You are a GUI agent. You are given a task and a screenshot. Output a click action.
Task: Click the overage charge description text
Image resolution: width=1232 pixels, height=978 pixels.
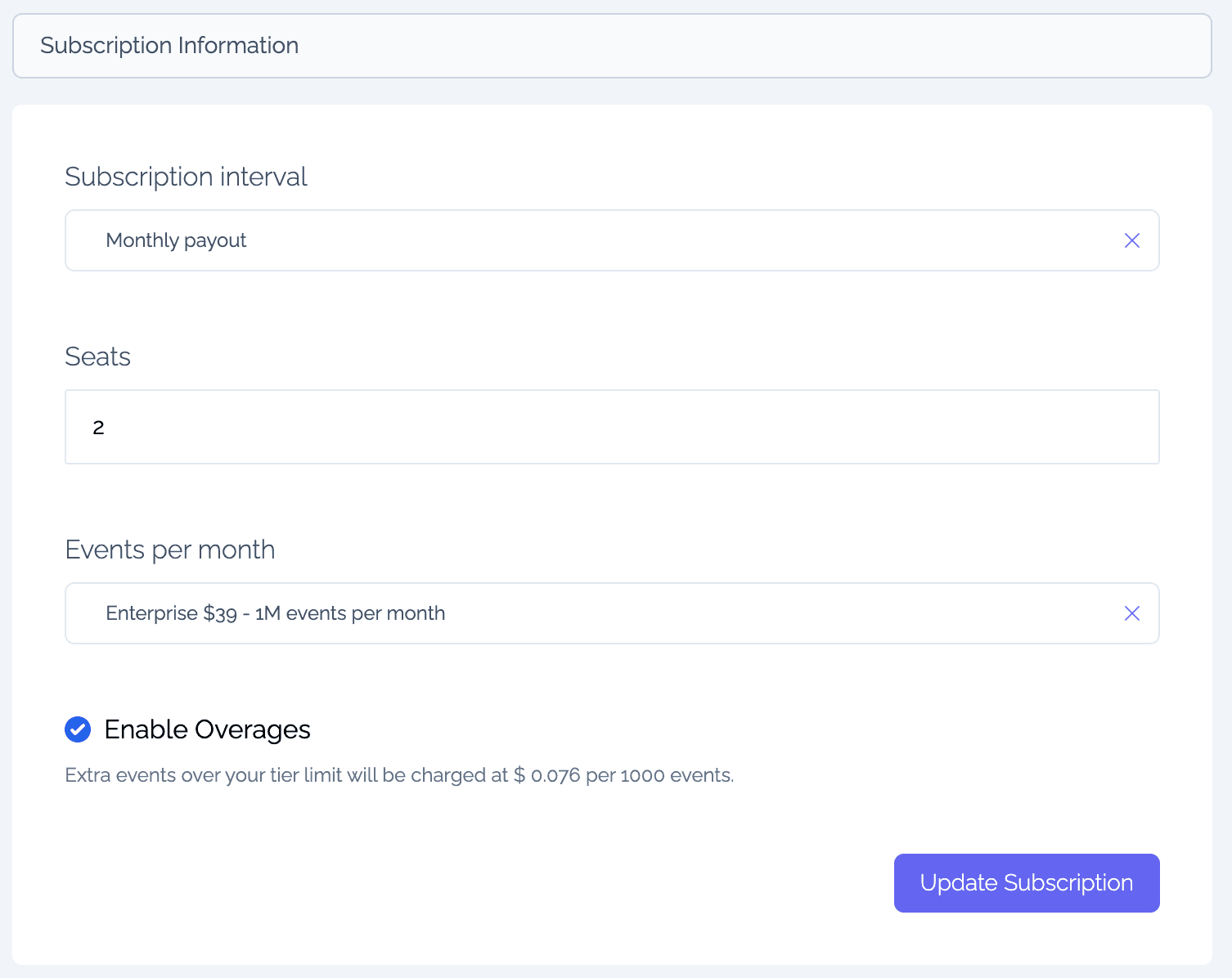[286, 775]
